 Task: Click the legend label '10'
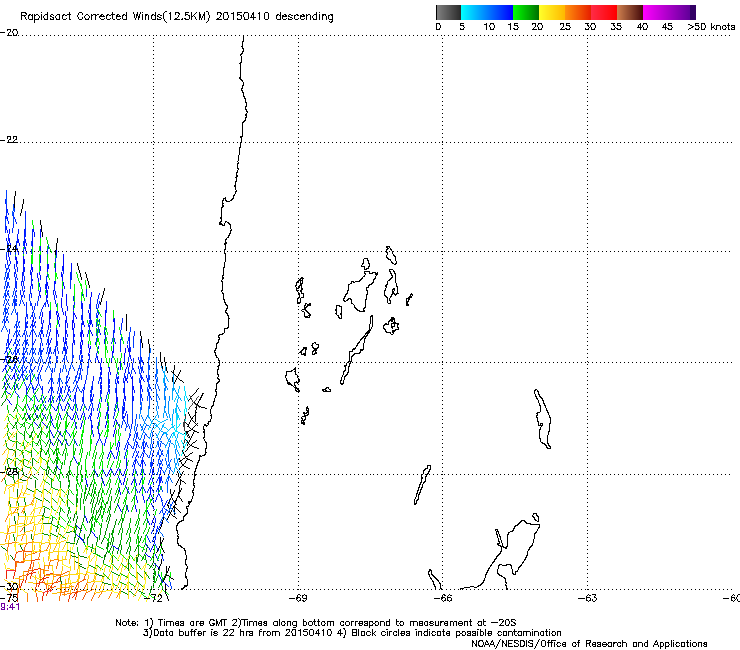(489, 27)
